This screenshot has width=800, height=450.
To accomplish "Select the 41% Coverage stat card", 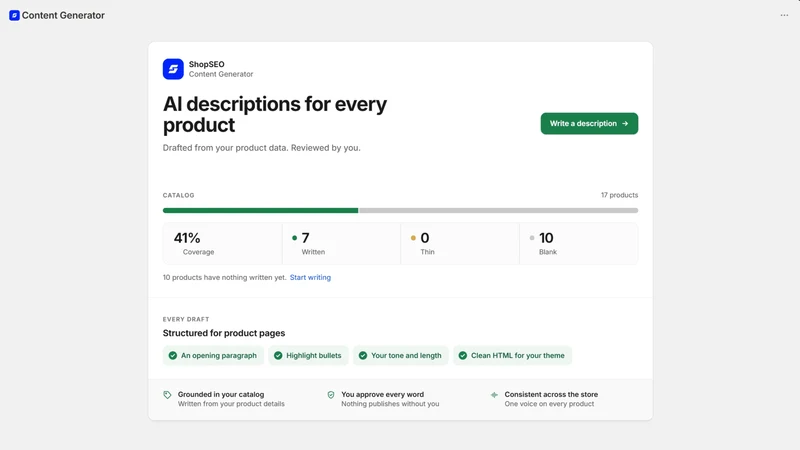I will [222, 243].
